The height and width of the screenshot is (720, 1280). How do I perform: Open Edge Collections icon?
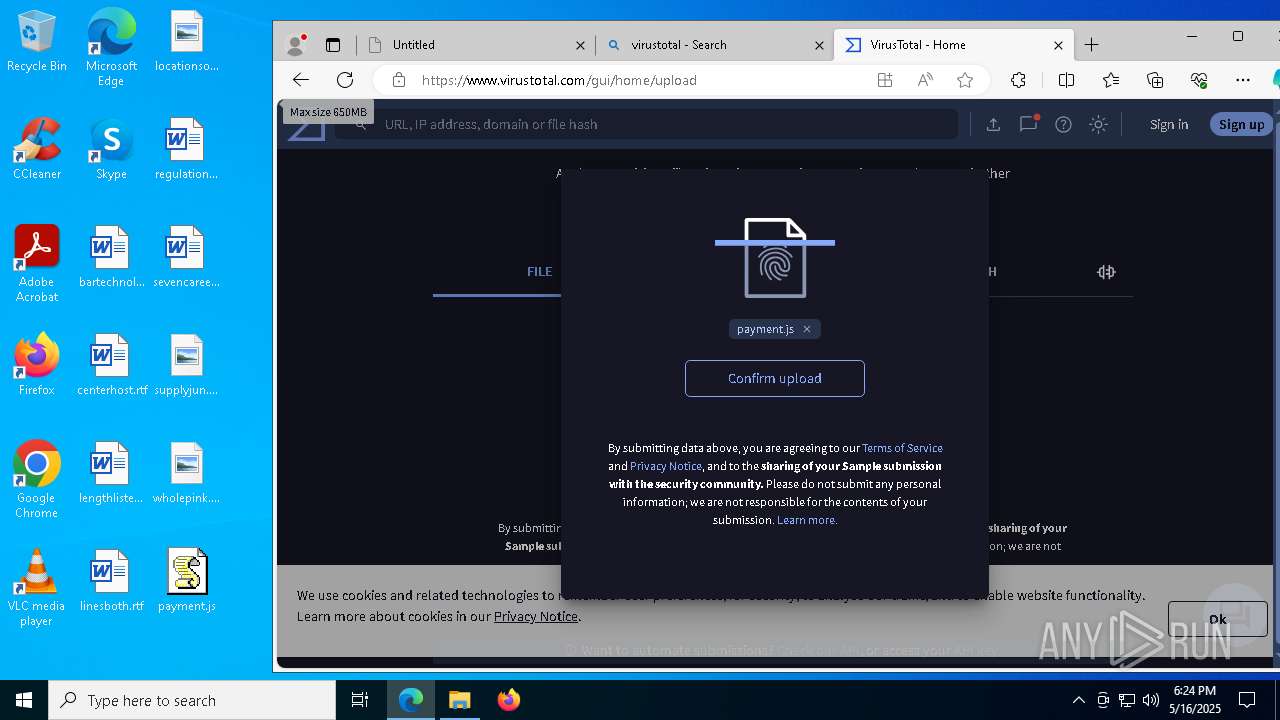[1155, 80]
